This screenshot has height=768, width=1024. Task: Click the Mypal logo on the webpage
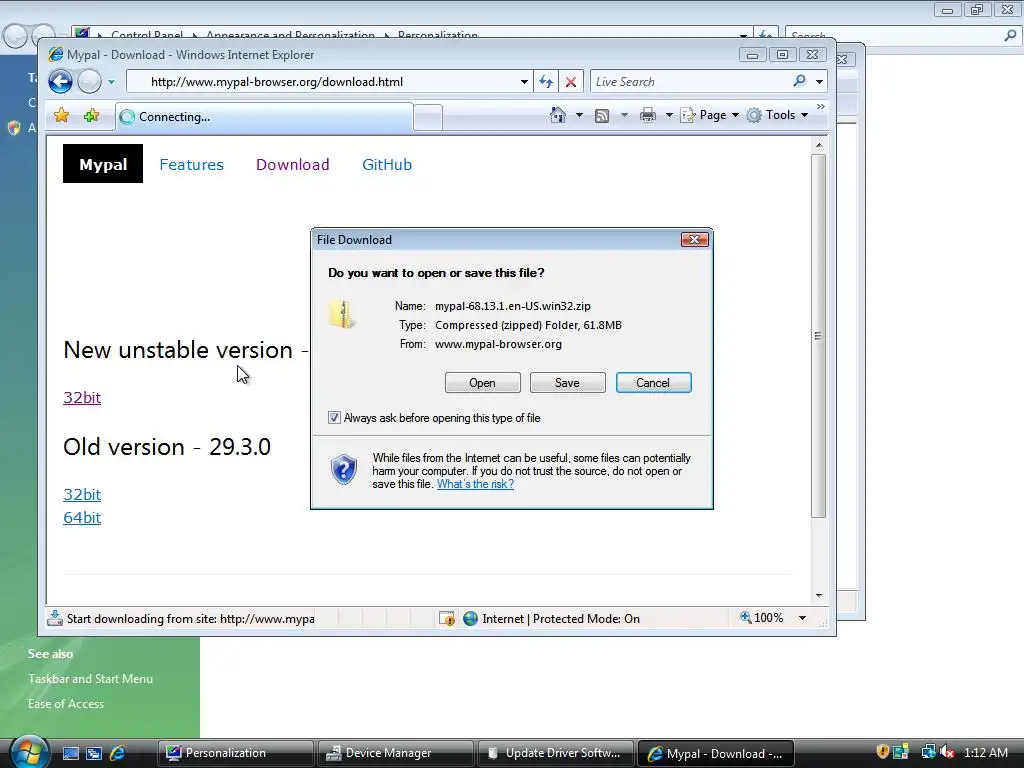[x=103, y=164]
